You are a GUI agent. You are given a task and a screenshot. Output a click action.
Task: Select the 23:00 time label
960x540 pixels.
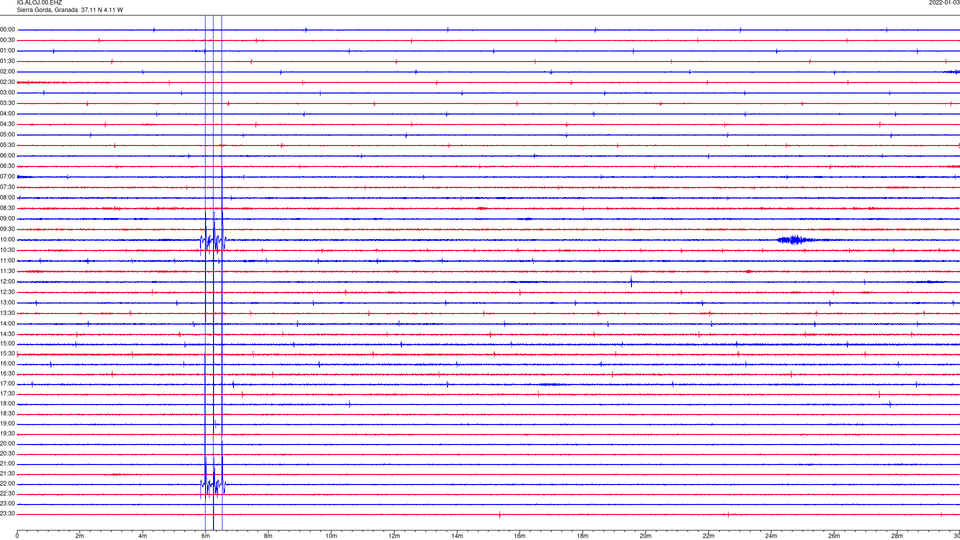click(8, 504)
